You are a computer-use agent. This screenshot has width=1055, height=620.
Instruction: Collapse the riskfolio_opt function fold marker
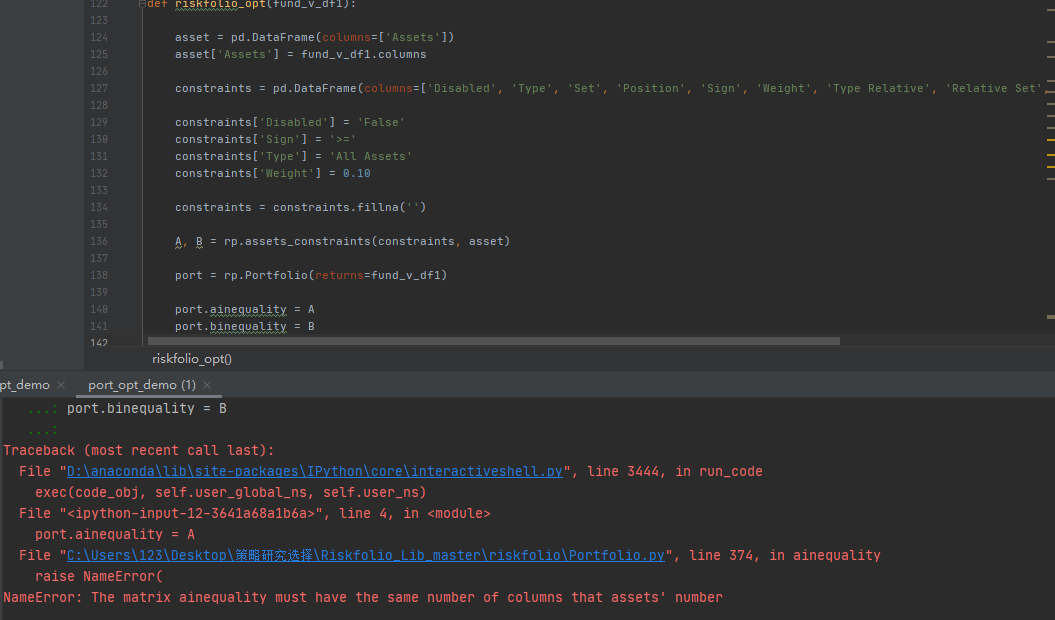click(142, 4)
